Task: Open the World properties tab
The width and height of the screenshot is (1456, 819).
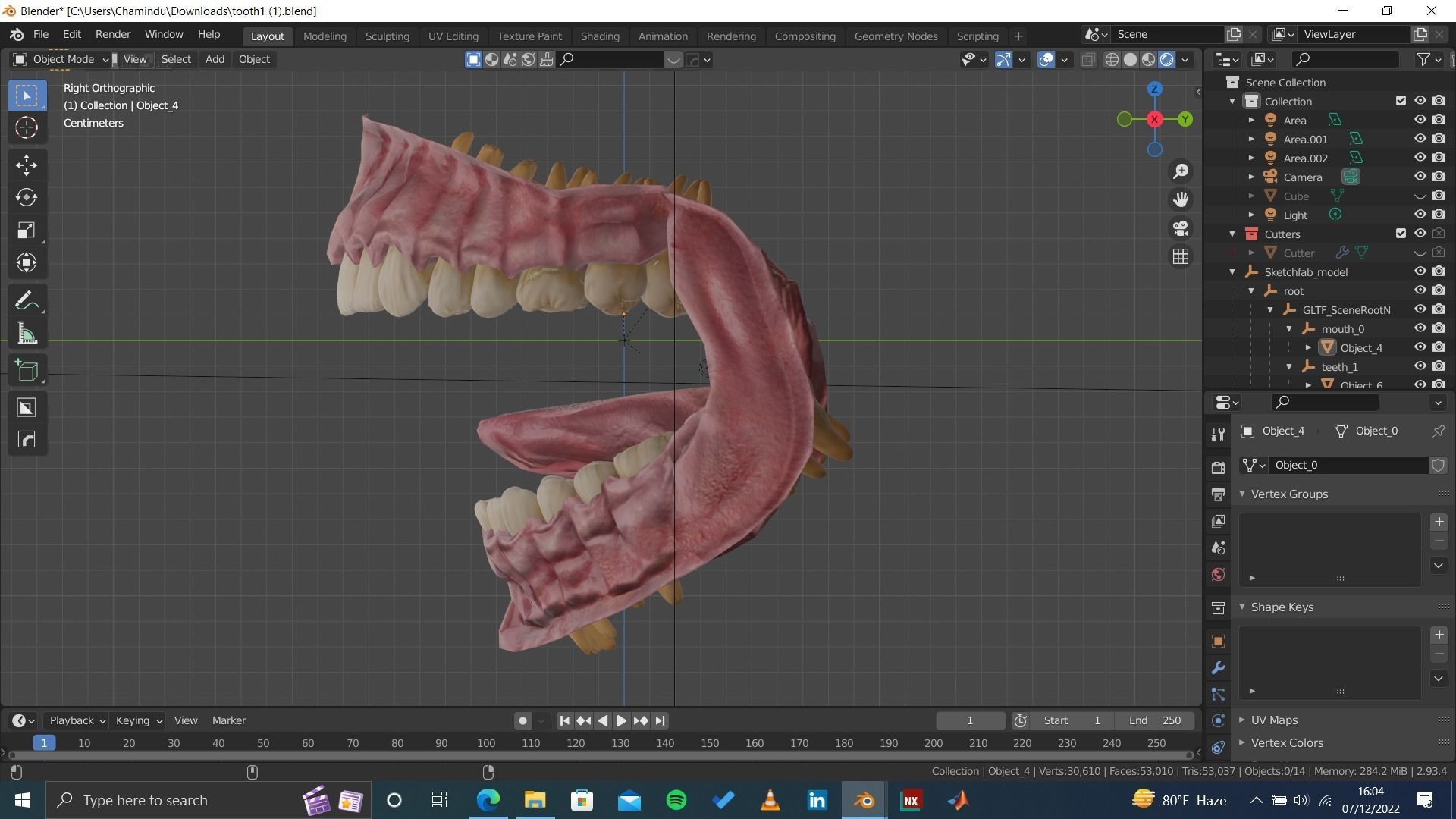Action: pyautogui.click(x=1218, y=575)
